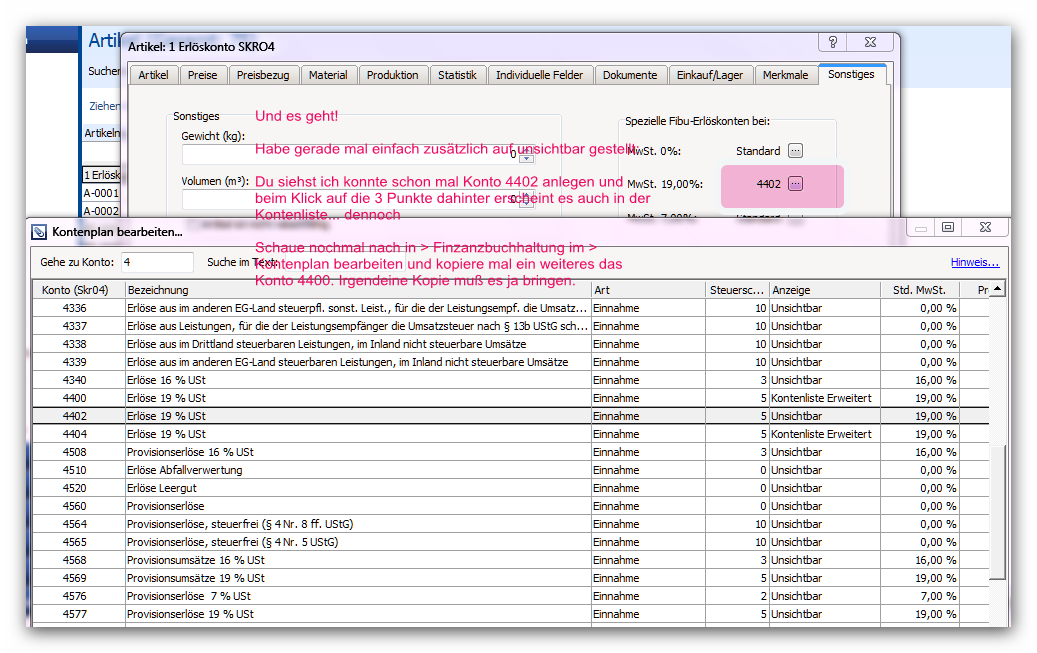Open the ellipsis button next to account 4402

796,184
